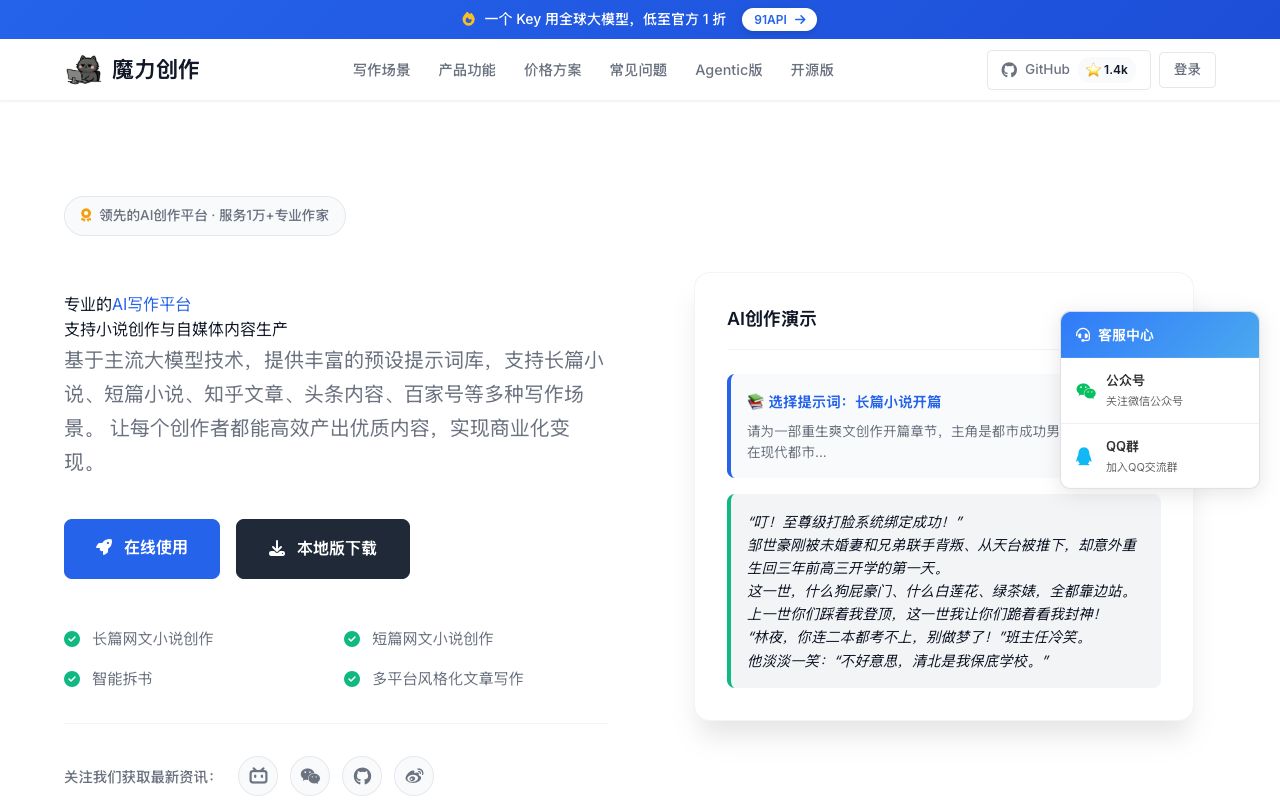This screenshot has width=1280, height=800.
Task: Click the green WeChat icon beside 公众号
Action: (1085, 391)
